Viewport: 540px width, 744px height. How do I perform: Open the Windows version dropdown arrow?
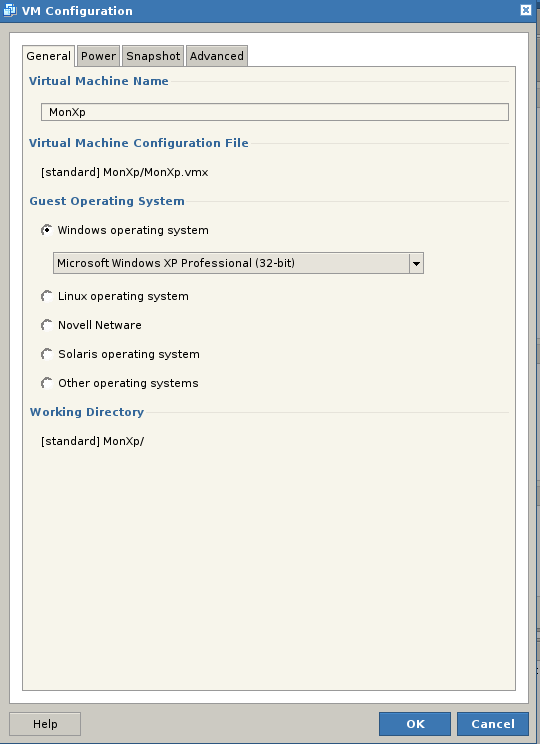416,263
